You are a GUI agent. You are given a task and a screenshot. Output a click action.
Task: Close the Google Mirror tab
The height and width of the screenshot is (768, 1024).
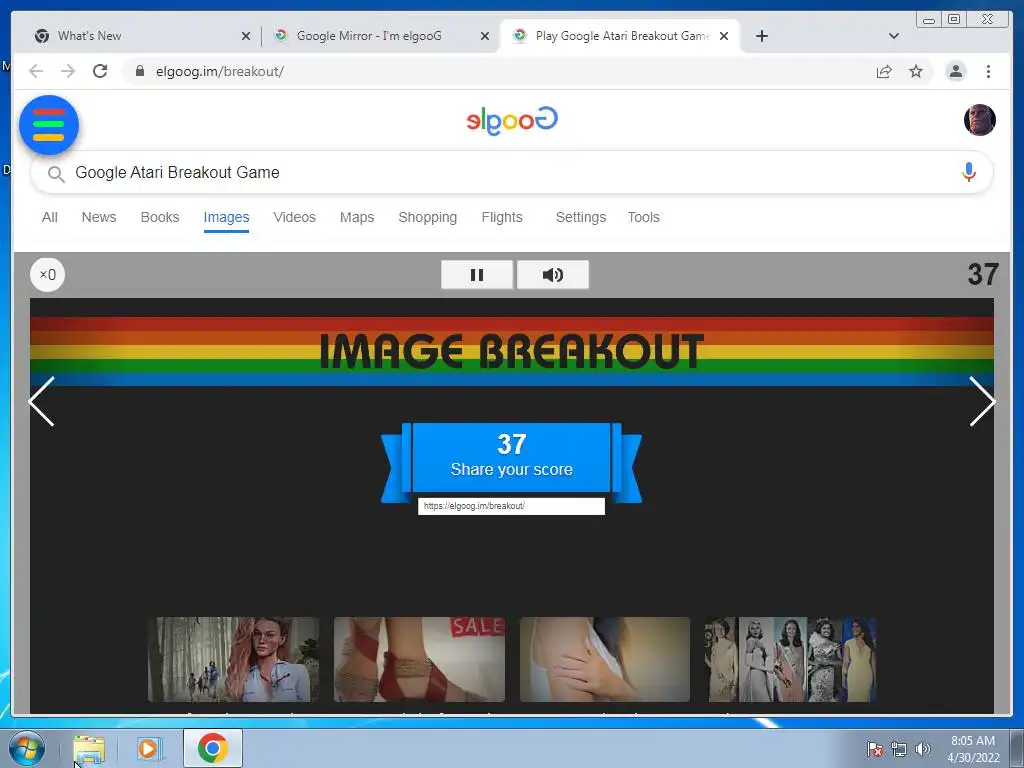pyautogui.click(x=485, y=37)
